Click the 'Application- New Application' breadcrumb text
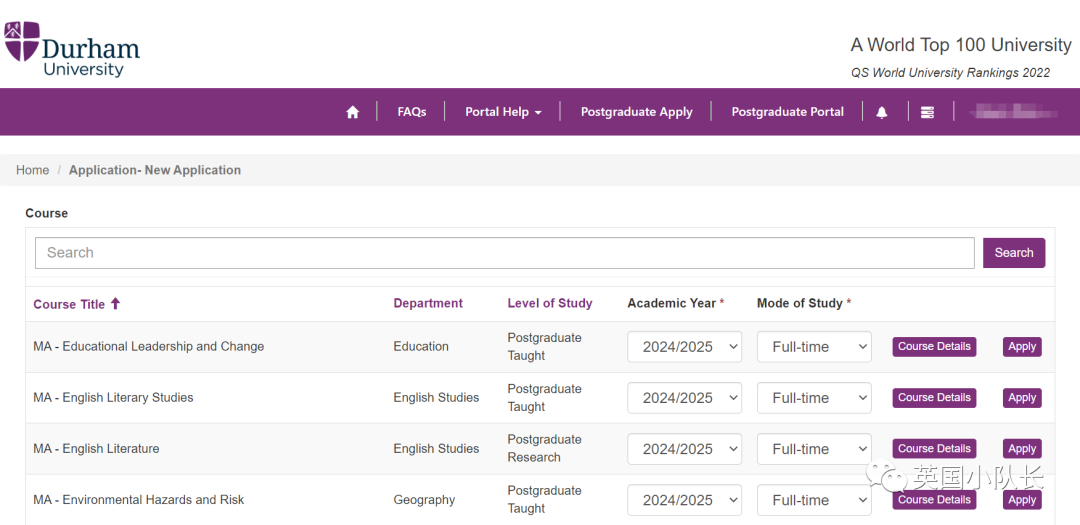 (155, 170)
